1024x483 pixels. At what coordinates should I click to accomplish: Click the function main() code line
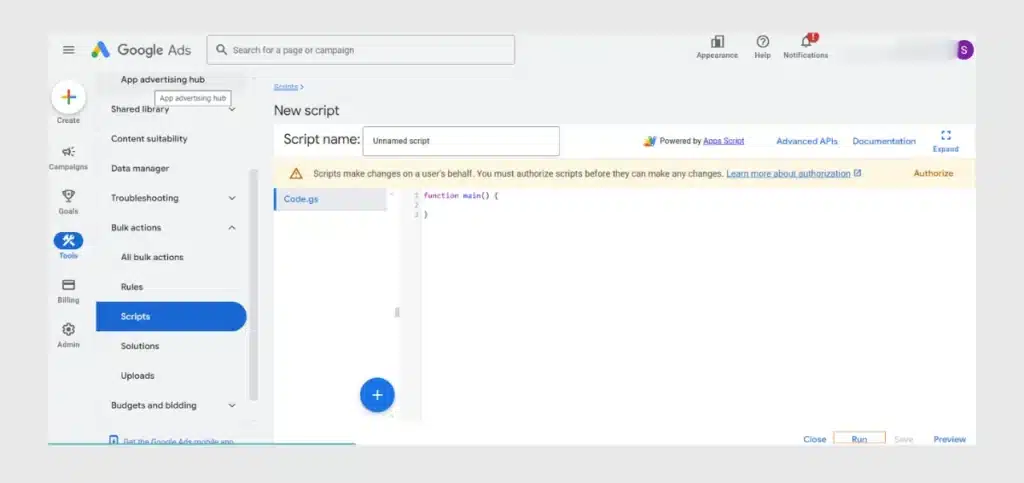(461, 196)
